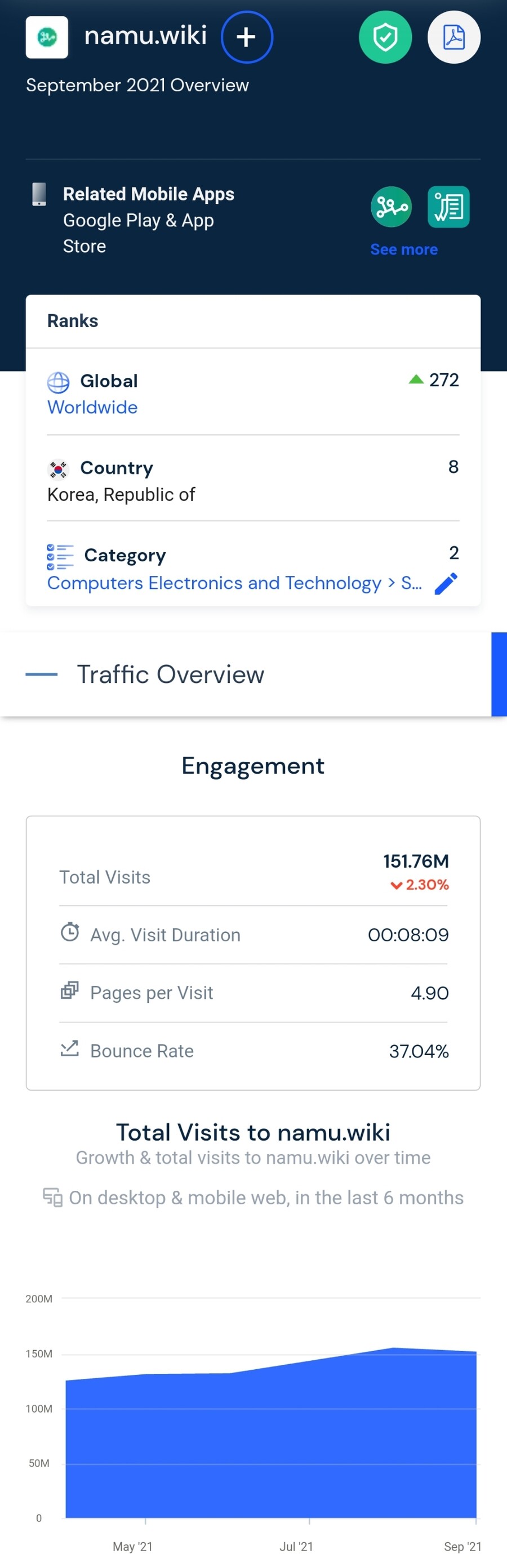Download the PDF report icon
This screenshot has height=1568, width=507.
tap(454, 37)
